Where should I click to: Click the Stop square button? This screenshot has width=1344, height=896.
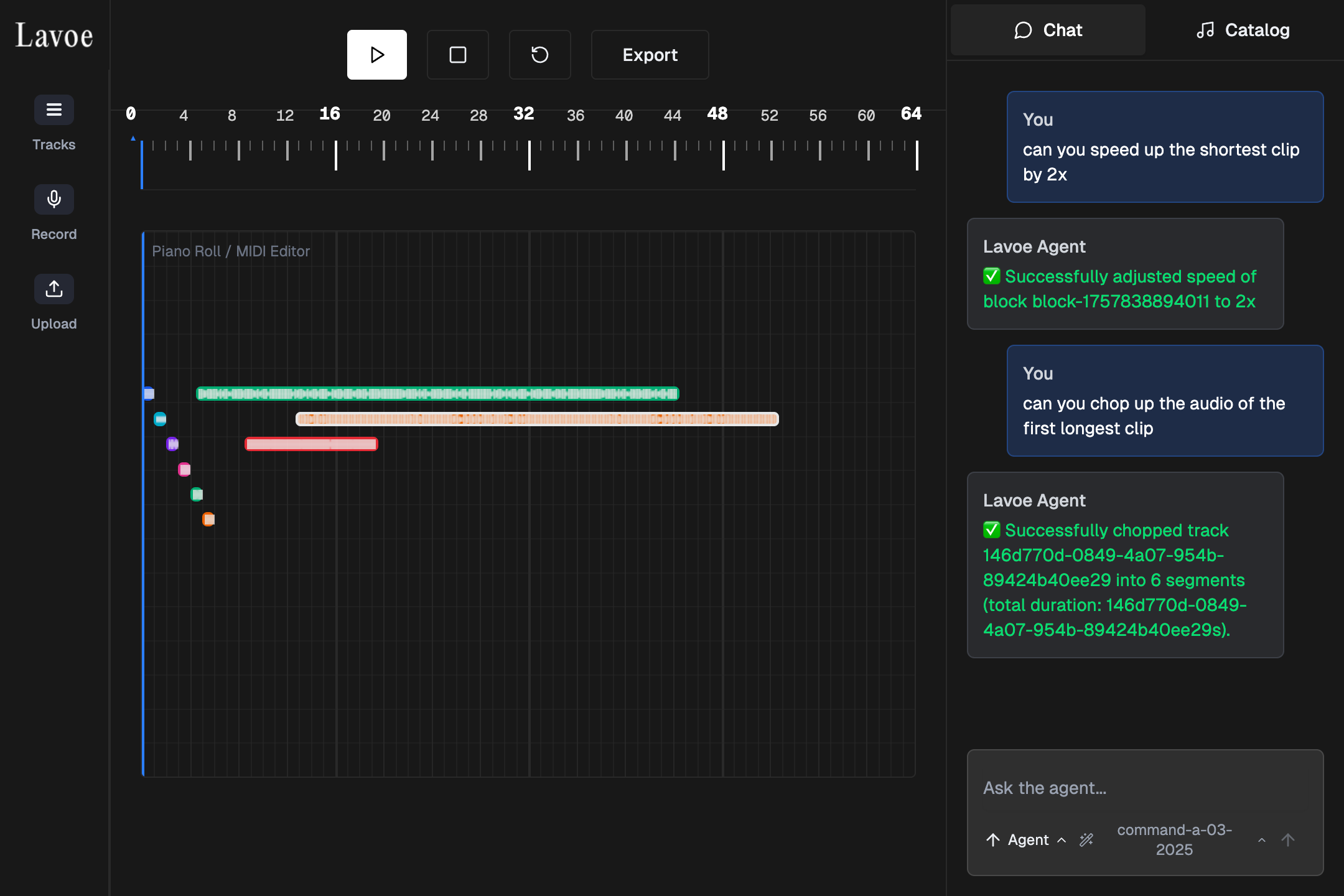click(x=458, y=55)
